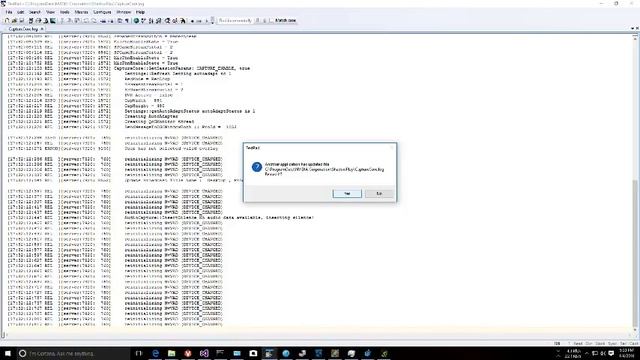Show hidden system tray icons
This screenshot has width=640, height=360.
587,353
